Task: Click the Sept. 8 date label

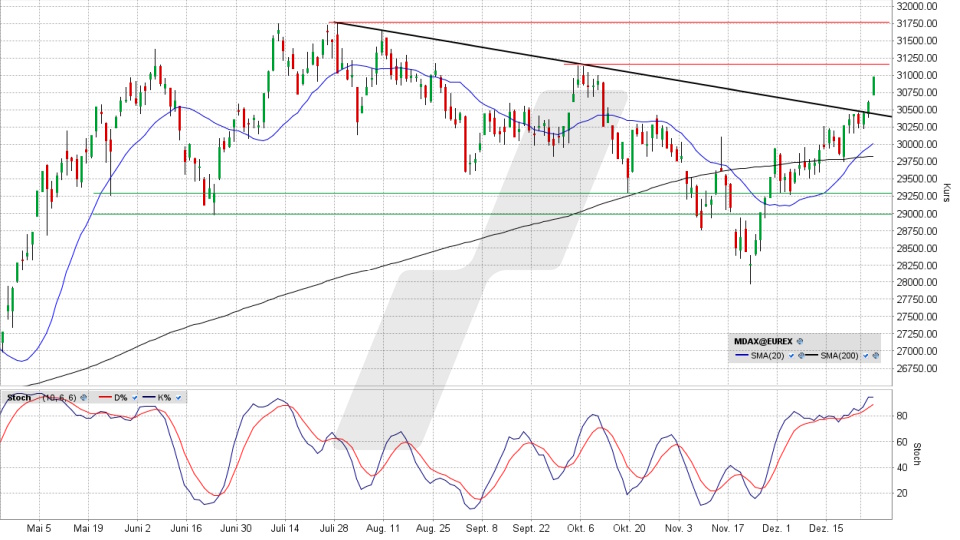Action: pos(481,528)
